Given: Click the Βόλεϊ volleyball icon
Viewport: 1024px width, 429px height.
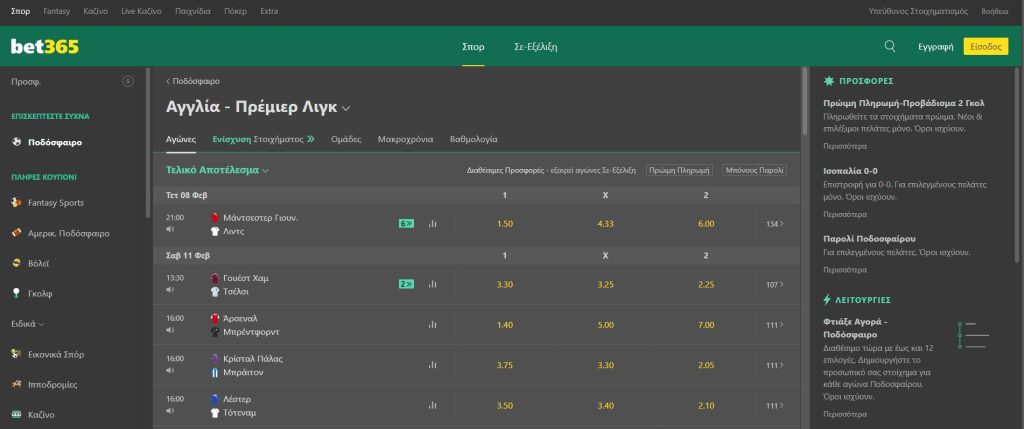Looking at the screenshot, I should (x=17, y=263).
